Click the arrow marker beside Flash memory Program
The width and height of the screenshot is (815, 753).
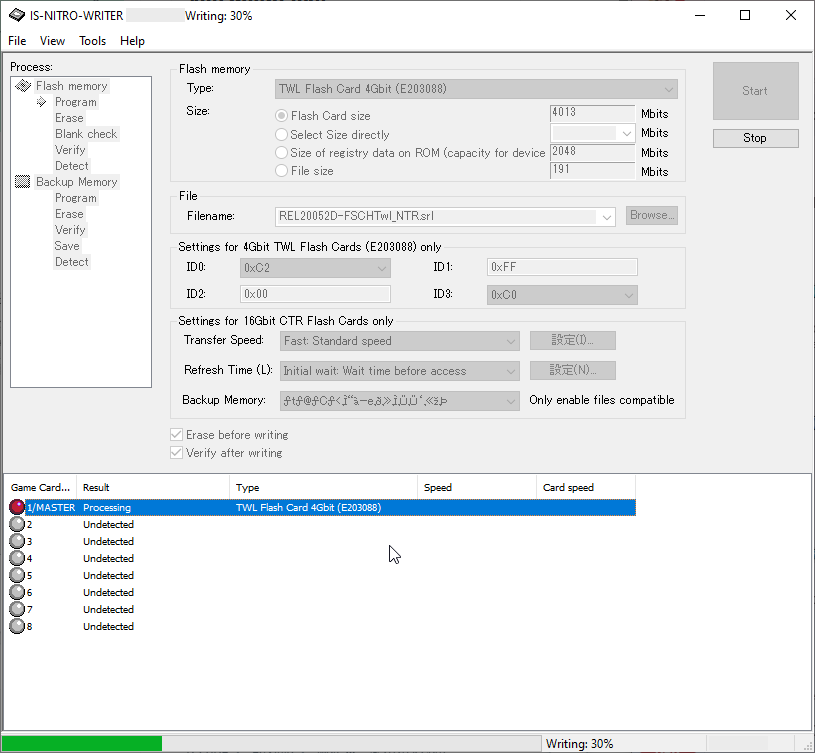42,102
